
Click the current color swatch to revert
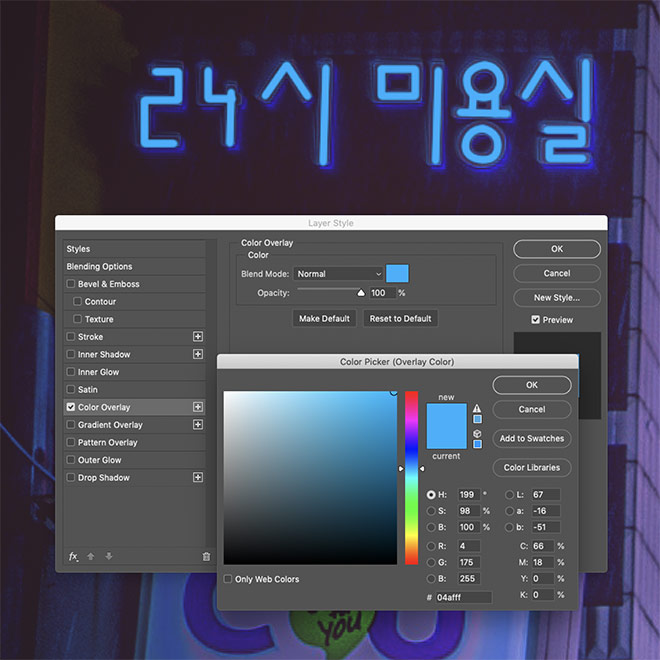[x=447, y=438]
